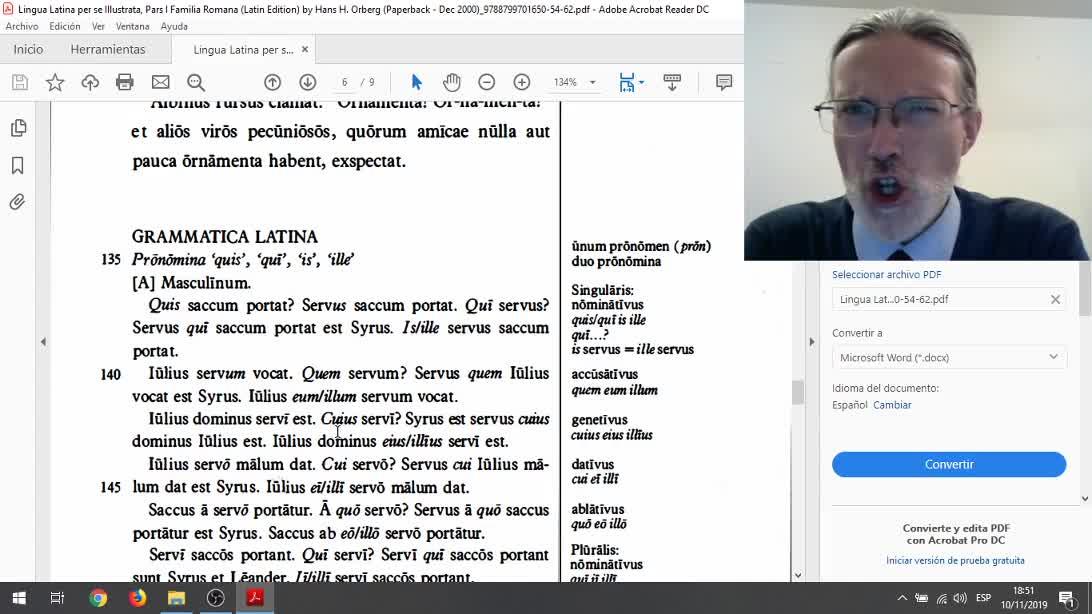This screenshot has height=614, width=1092.
Task: Click the document vertical scrollbar thumb
Action: point(797,393)
